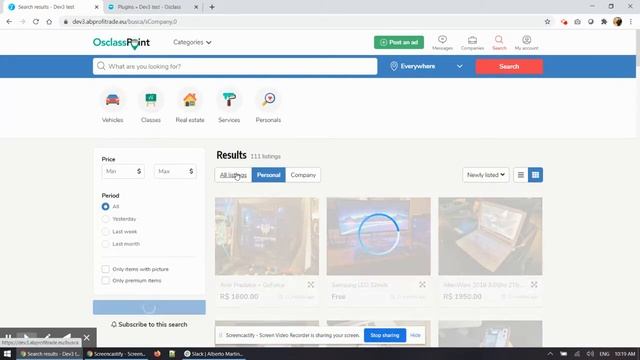Go to browser home page
This screenshot has width=640, height=360.
49,22
